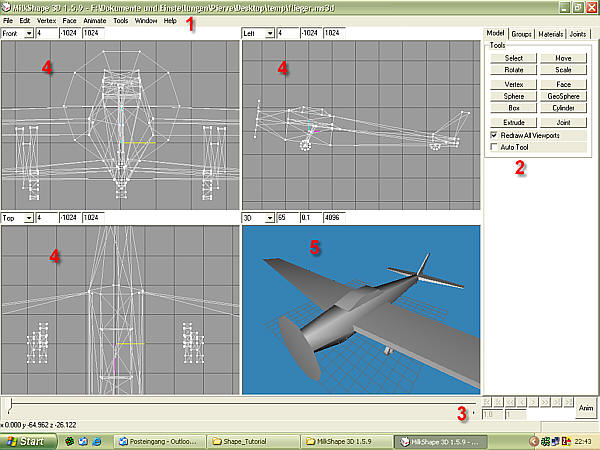Screen dimensions: 600x450
Task: Open the Face menu
Action: [x=69, y=21]
